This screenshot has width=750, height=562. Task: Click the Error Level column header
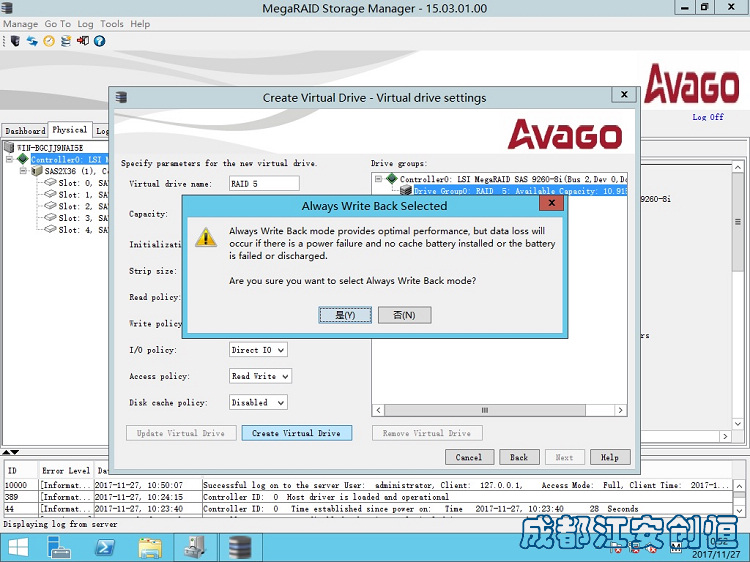click(66, 470)
